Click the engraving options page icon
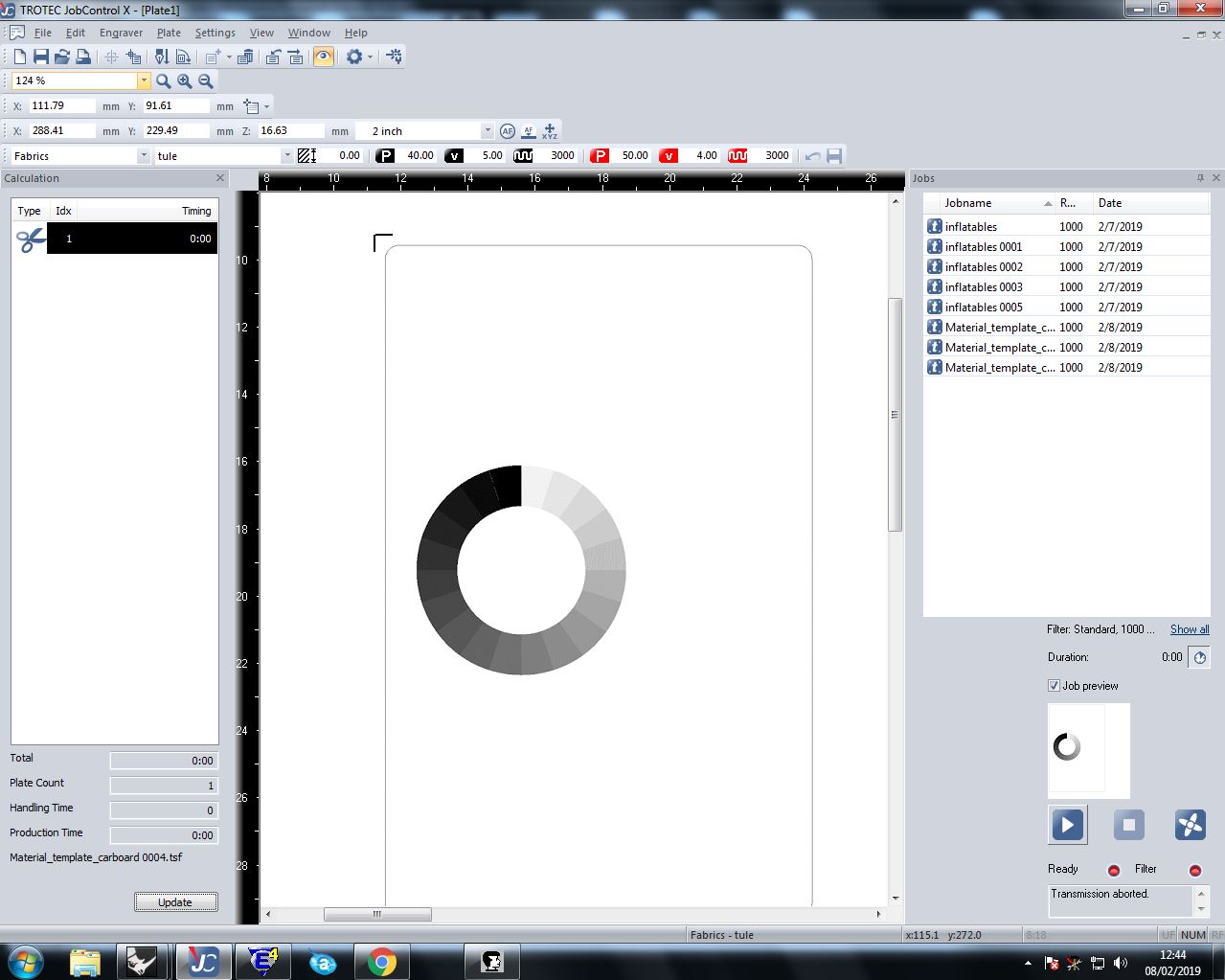 tap(183, 57)
